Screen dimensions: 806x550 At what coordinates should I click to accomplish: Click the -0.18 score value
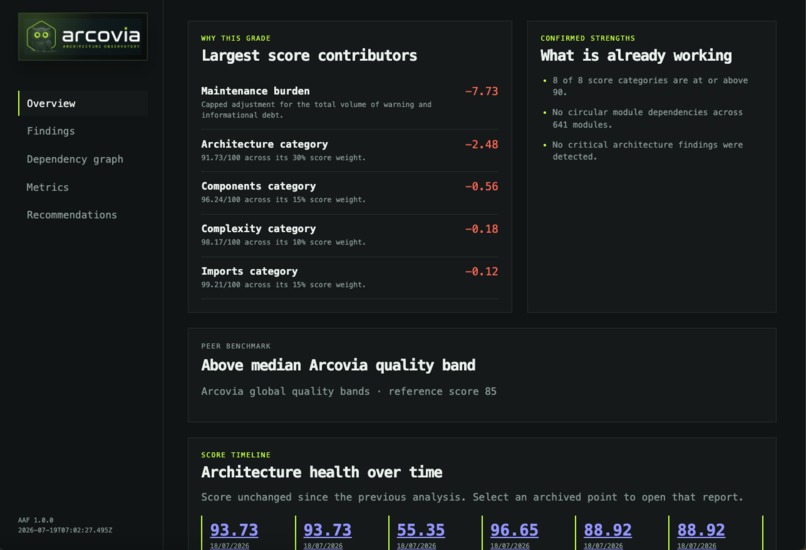click(x=482, y=229)
